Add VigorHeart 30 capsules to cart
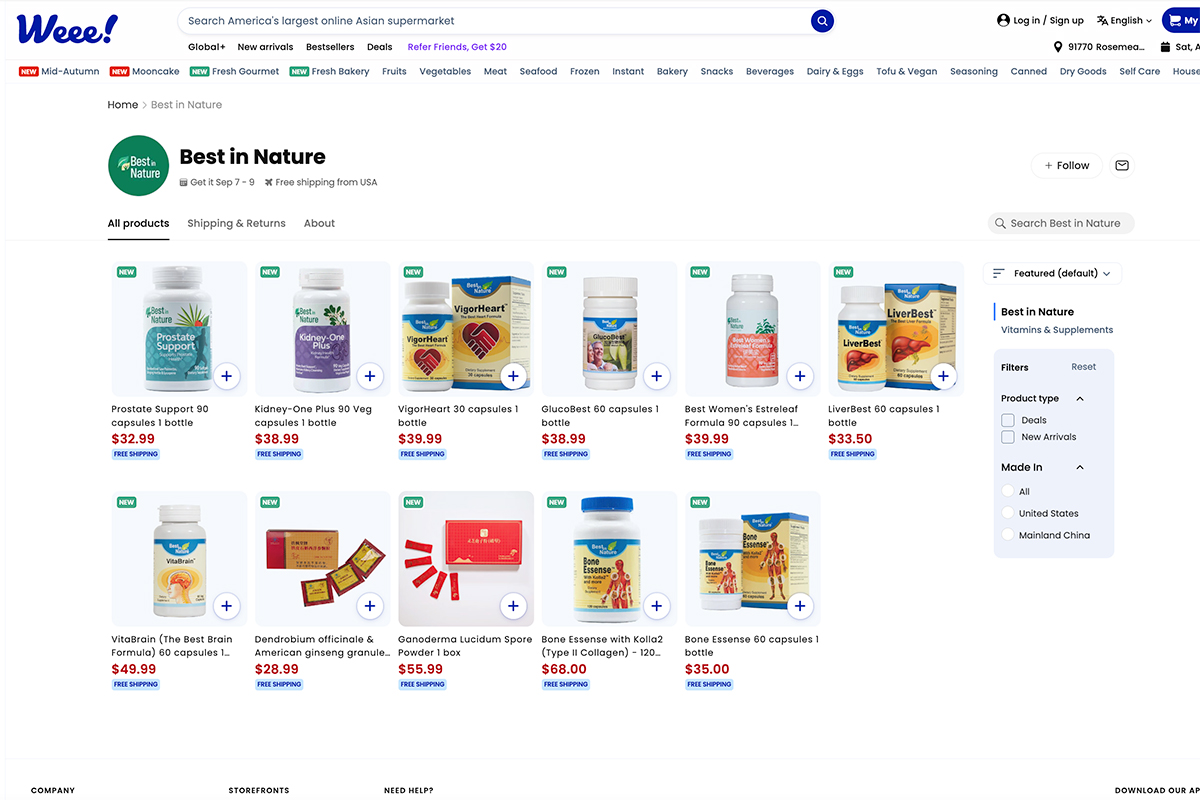Screen dimensions: 1200x800 513,376
